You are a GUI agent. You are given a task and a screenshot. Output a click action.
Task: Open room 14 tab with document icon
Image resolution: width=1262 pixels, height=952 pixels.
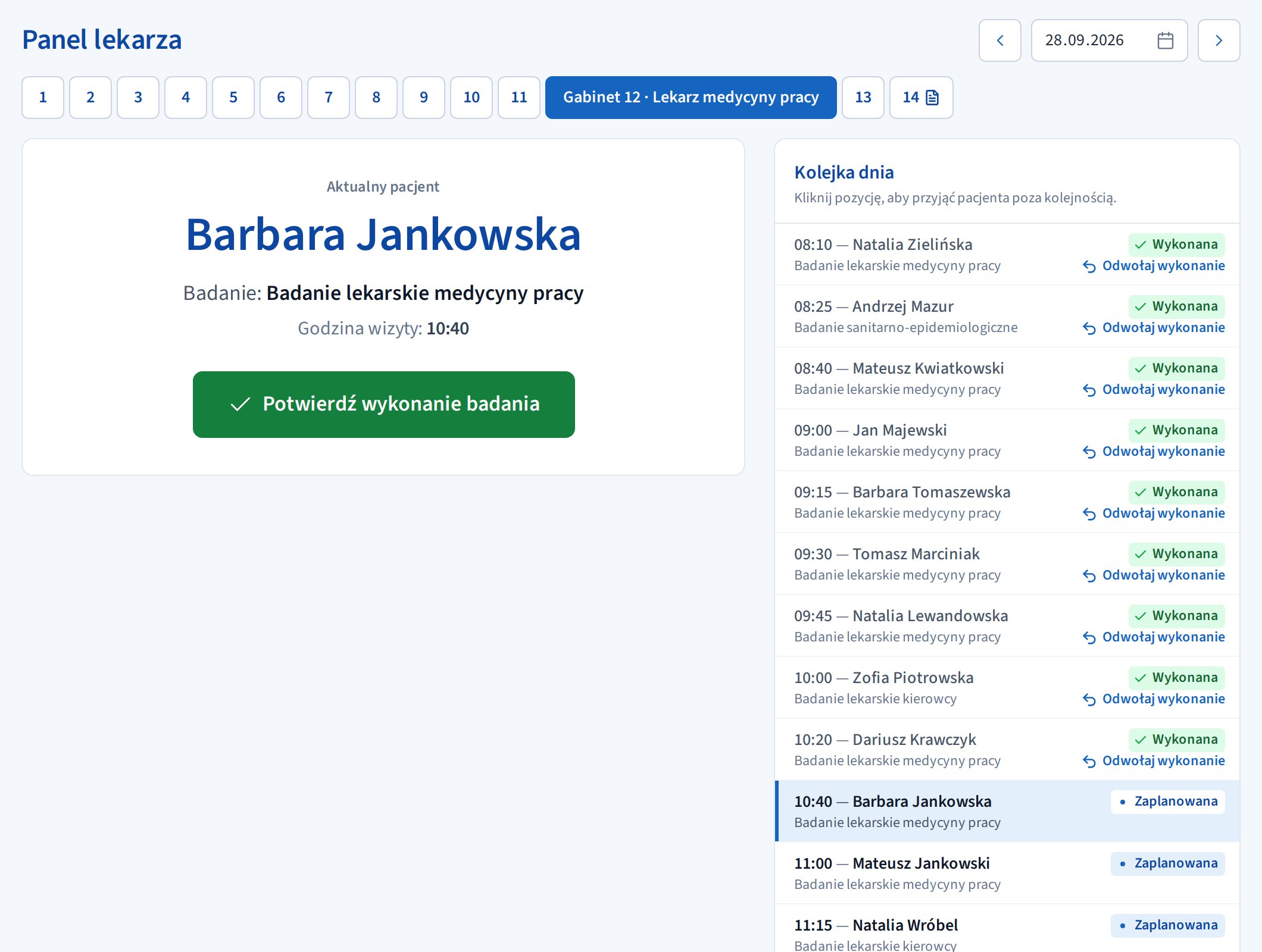(921, 98)
